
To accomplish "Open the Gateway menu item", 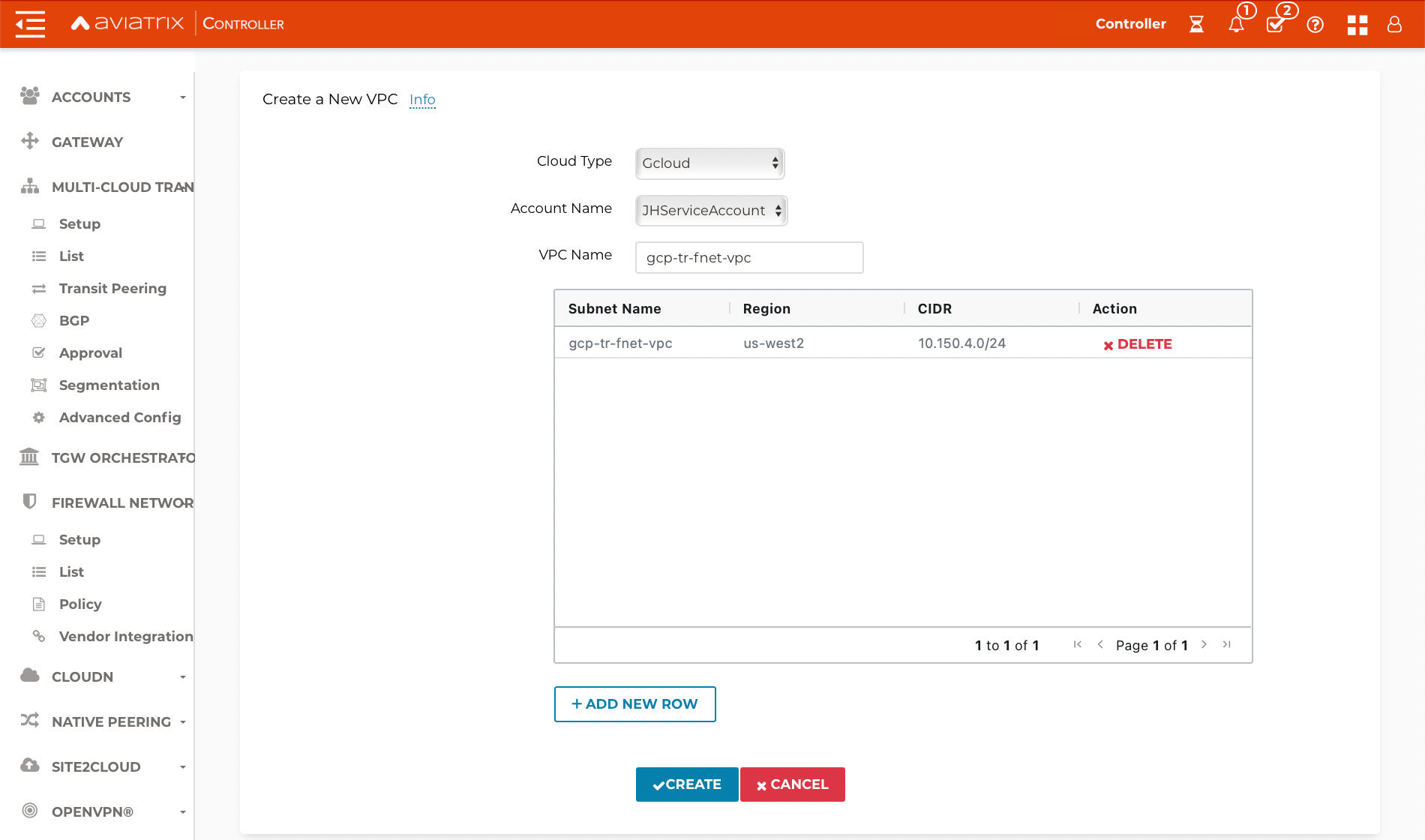I will tap(87, 142).
